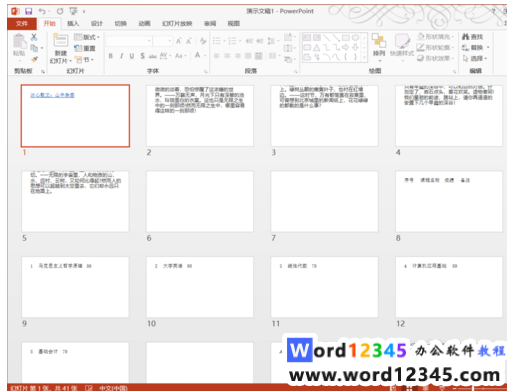Image resolution: width=510 pixels, height=391 pixels.
Task: Click the Decrease Font Size icon
Action: (x=189, y=41)
